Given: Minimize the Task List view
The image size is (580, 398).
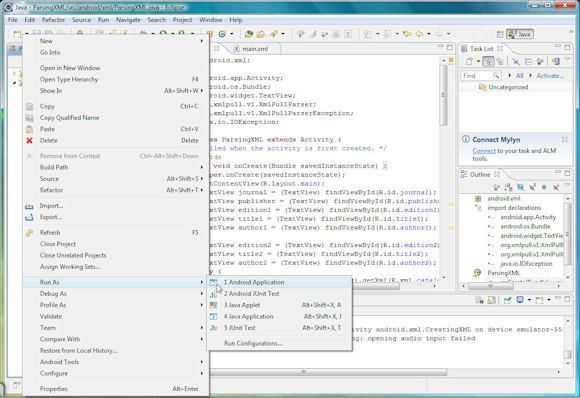Looking at the screenshot, I should tap(558, 47).
